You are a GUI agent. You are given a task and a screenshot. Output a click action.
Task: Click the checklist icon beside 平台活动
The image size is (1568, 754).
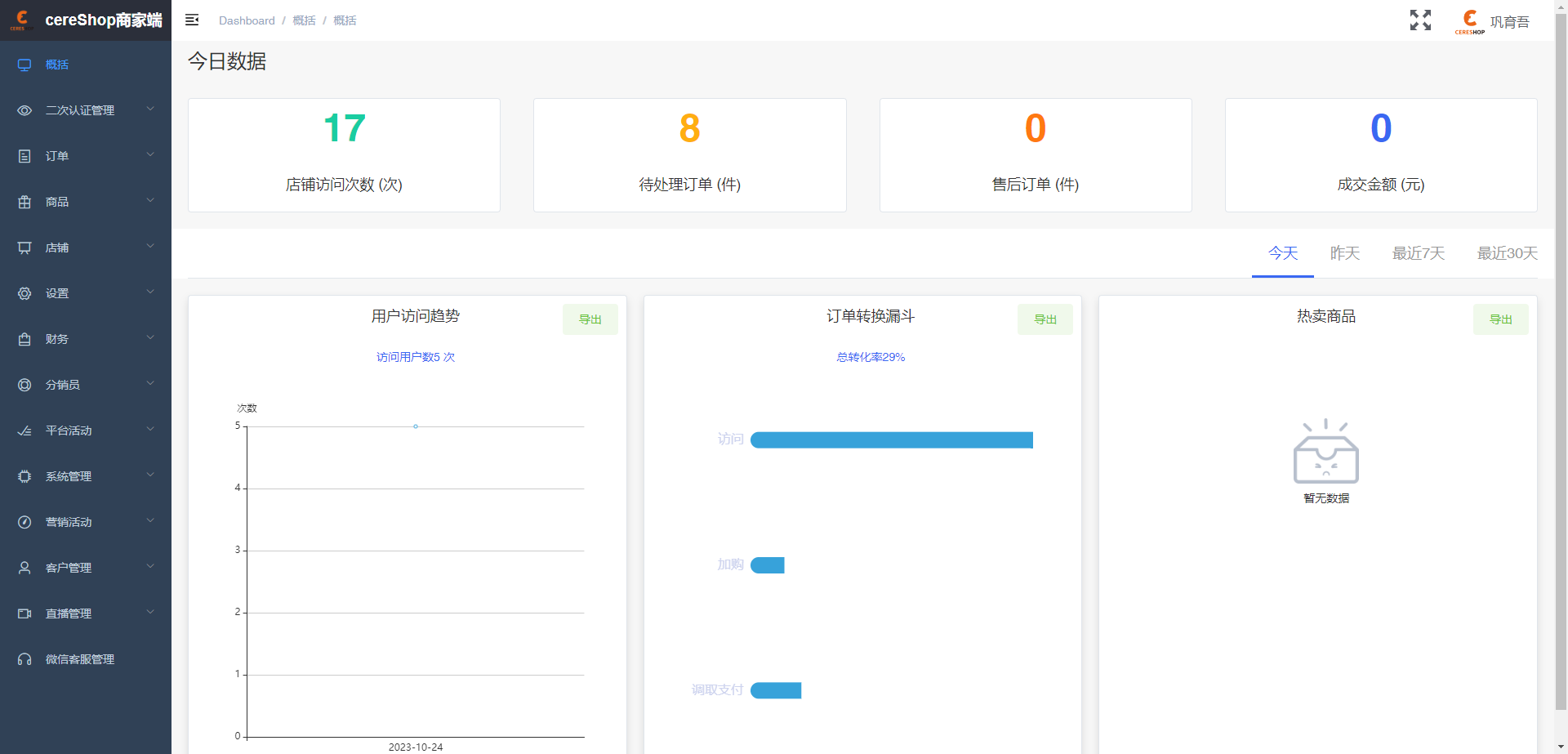click(x=24, y=431)
